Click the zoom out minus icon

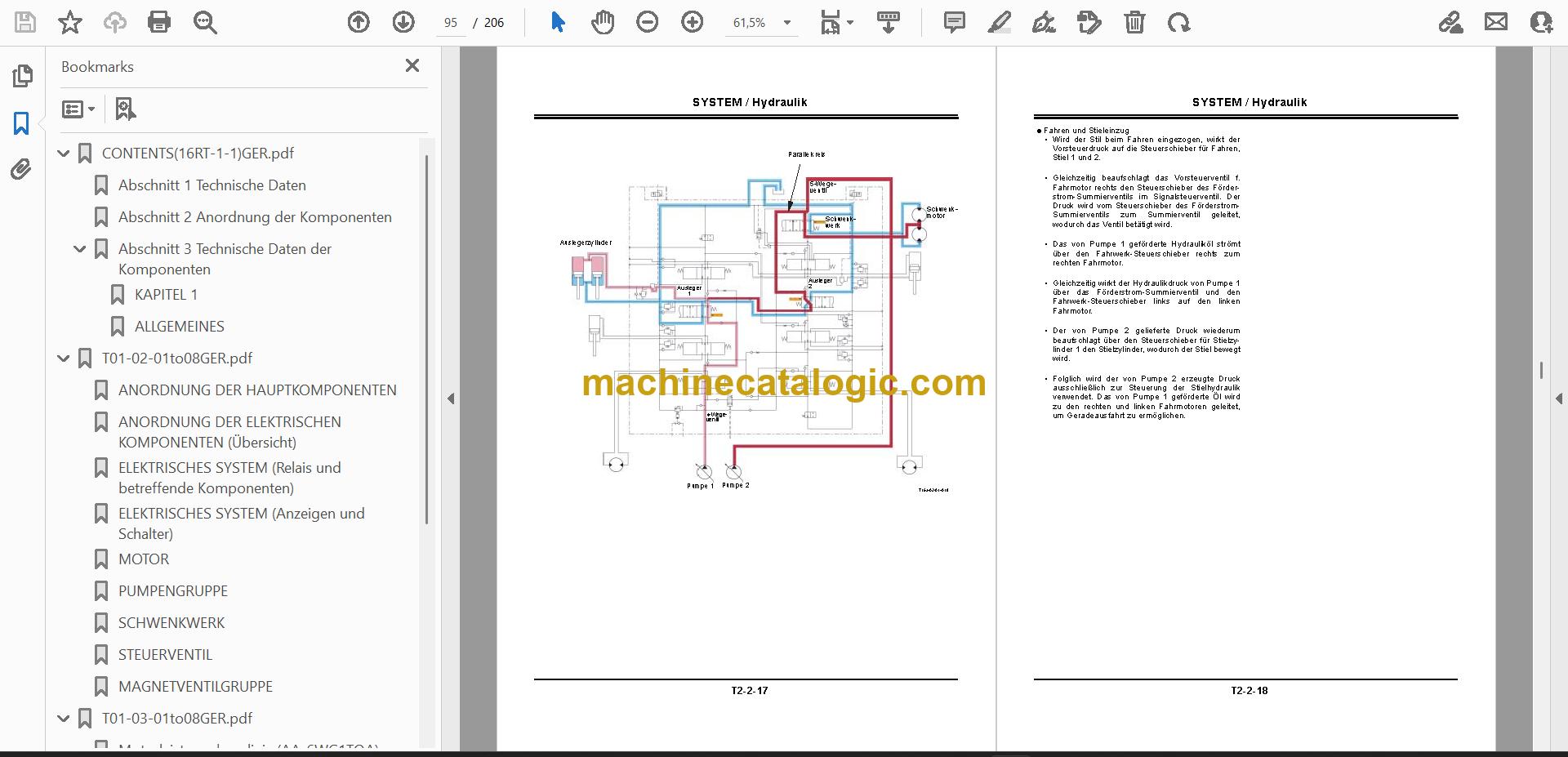(x=648, y=22)
